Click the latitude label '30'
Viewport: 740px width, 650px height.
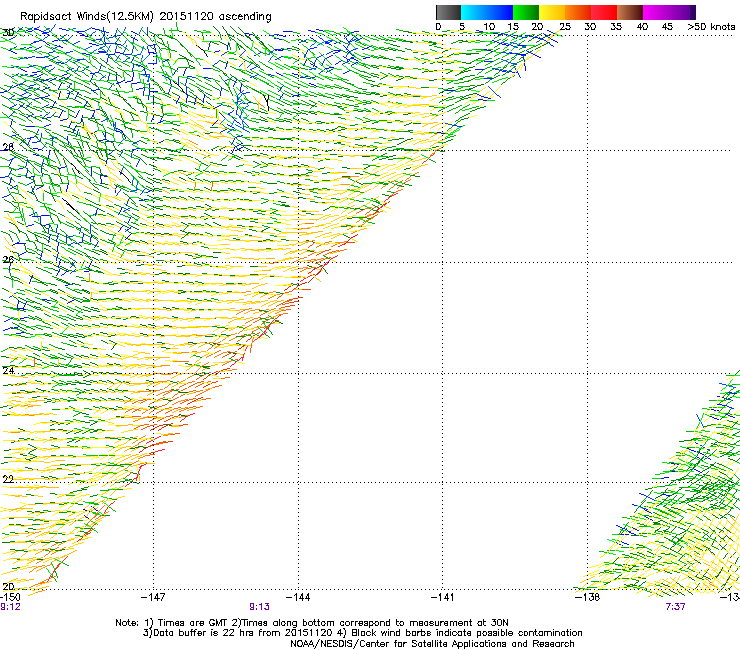coord(8,33)
